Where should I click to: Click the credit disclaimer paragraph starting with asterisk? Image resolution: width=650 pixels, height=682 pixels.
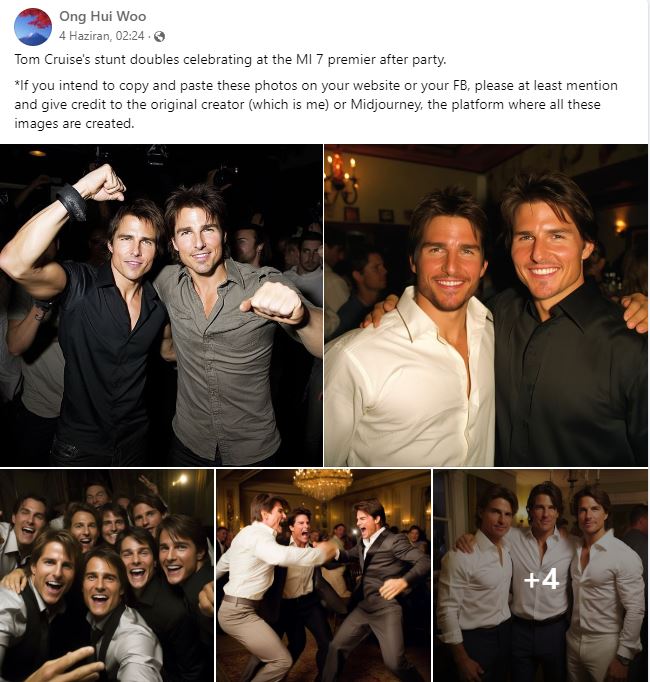click(x=316, y=104)
